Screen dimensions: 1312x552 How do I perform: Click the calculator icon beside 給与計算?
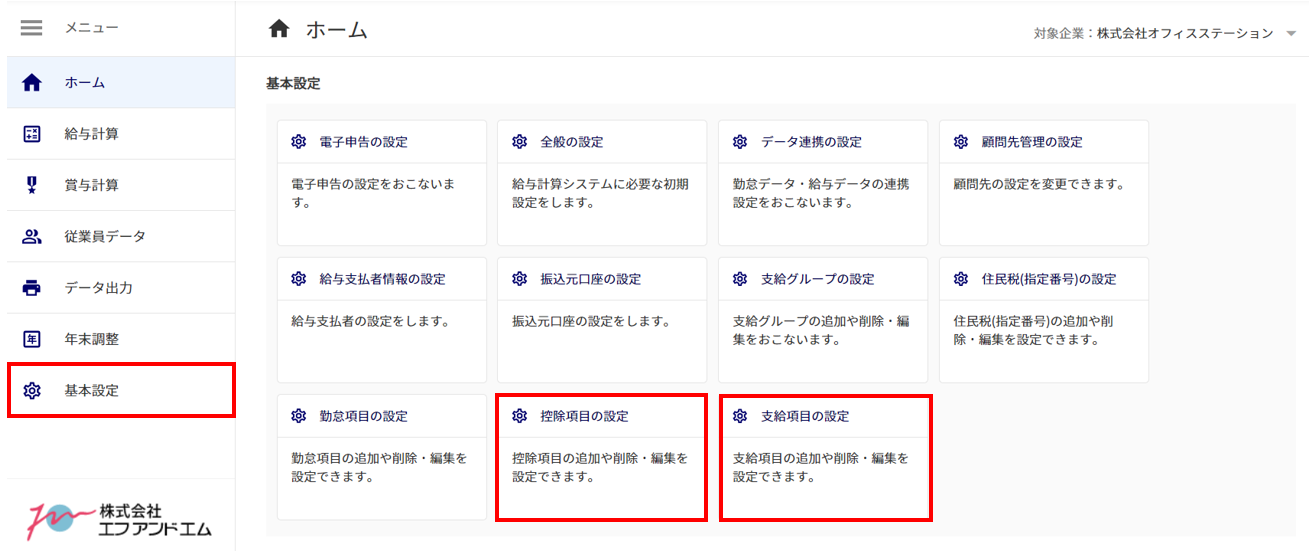click(32, 134)
